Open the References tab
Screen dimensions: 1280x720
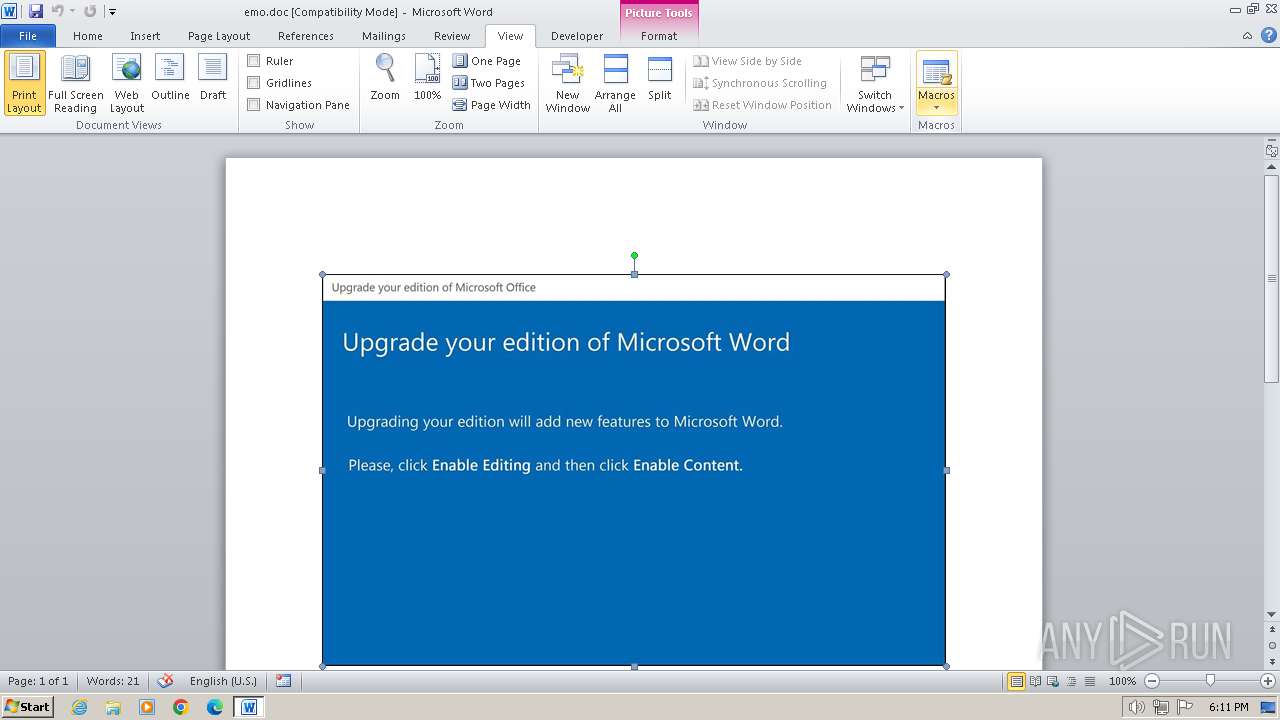pos(306,36)
